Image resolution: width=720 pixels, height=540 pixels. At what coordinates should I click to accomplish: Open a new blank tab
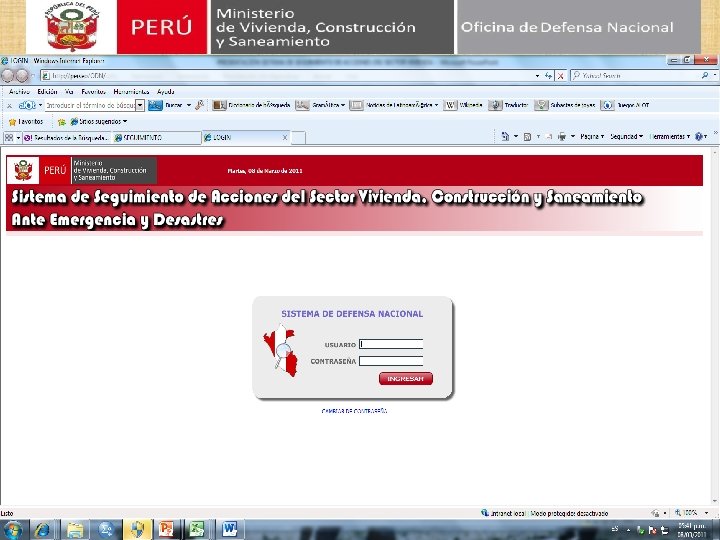point(298,138)
